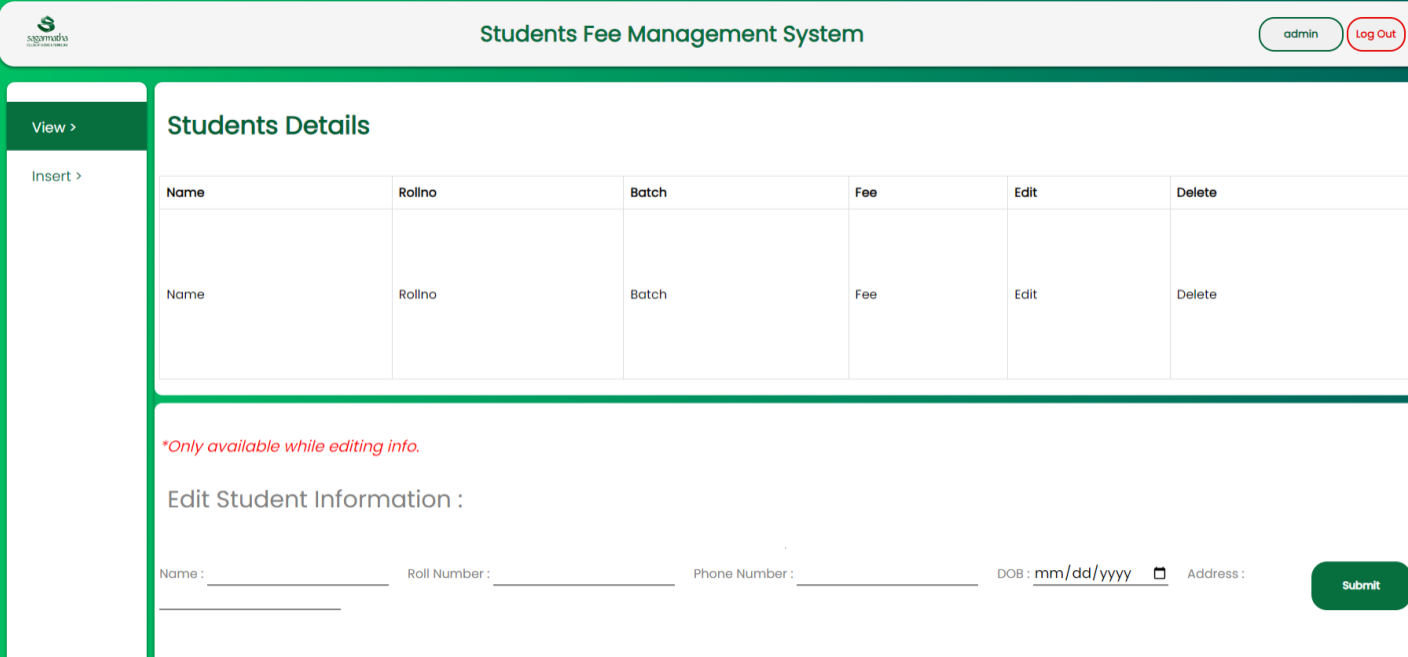The width and height of the screenshot is (1408, 657).
Task: Click the DOB date field
Action: point(1083,574)
